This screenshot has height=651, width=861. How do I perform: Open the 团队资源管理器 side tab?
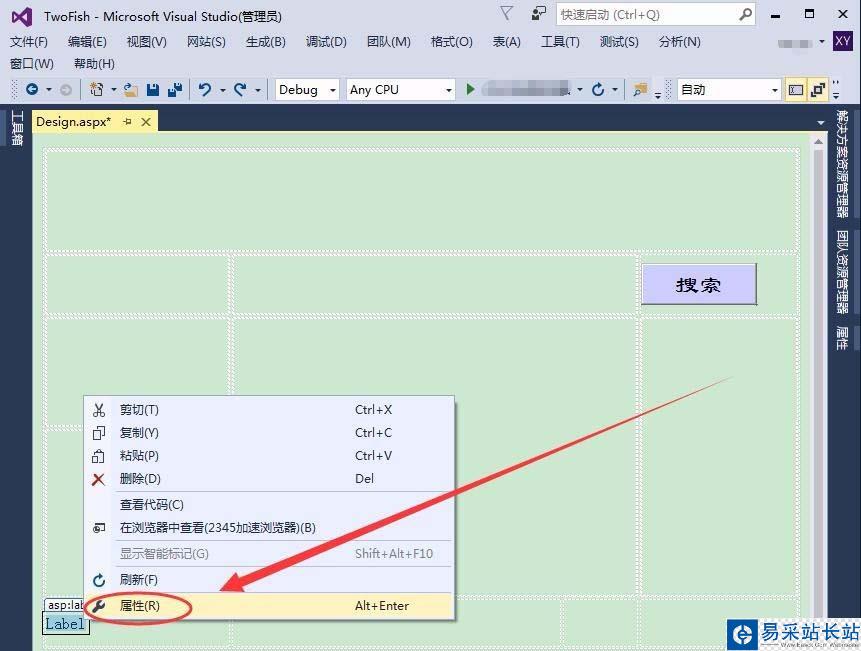842,272
